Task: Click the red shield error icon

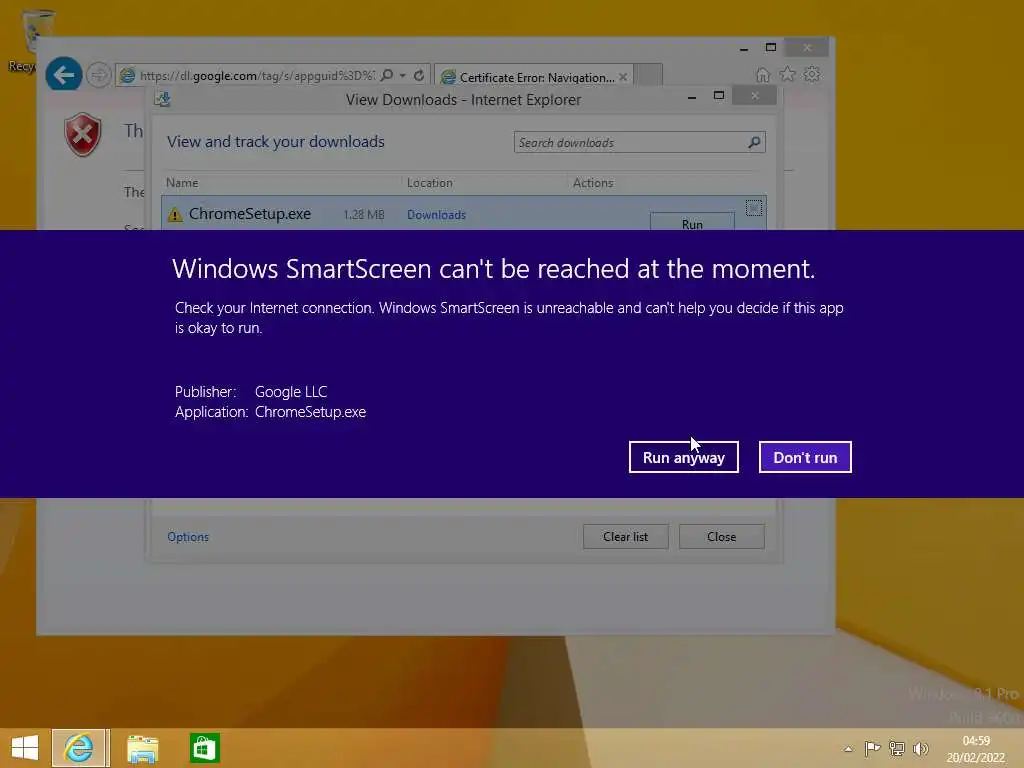Action: 82,135
